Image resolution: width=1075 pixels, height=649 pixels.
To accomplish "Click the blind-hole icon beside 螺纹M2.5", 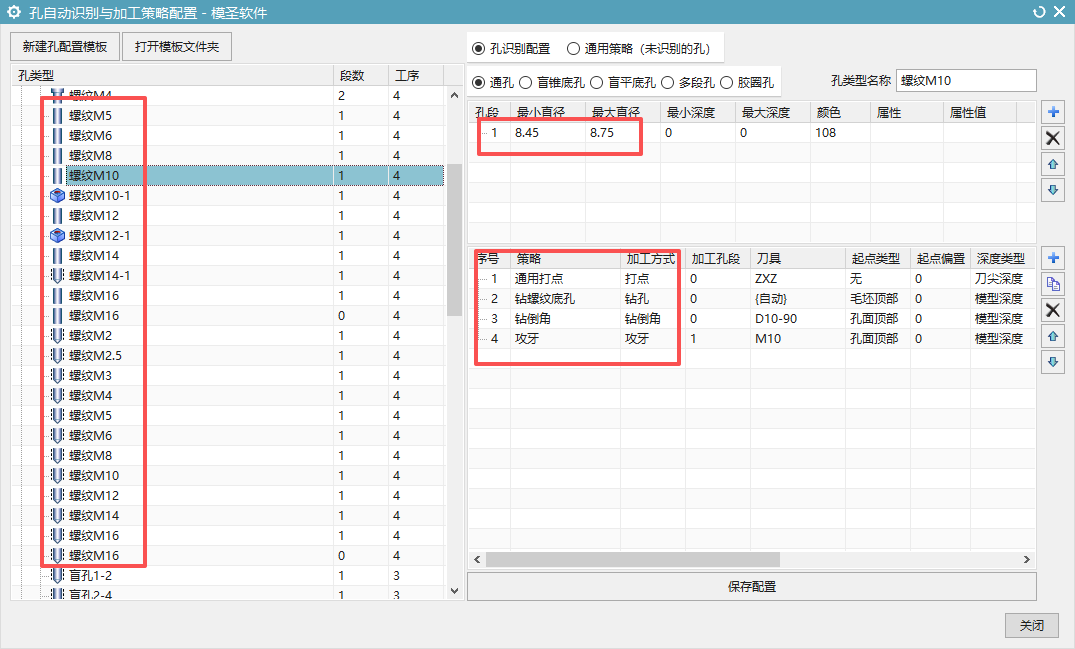I will pyautogui.click(x=58, y=355).
